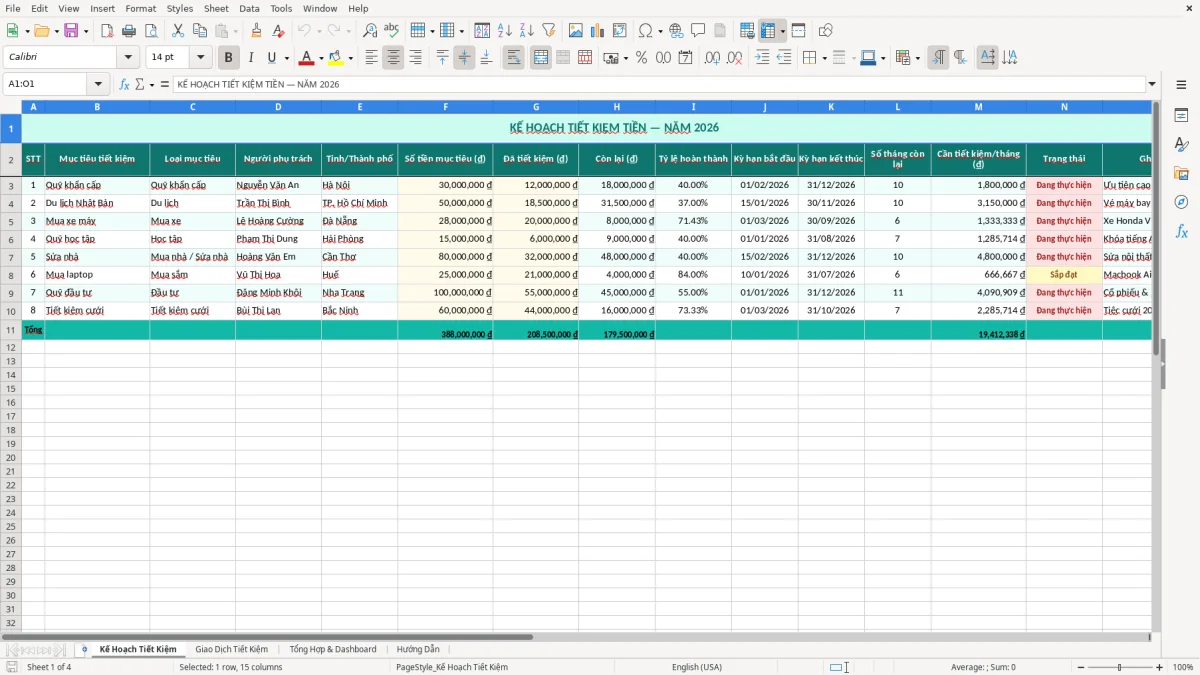Apply the red Font Color swatch
Viewport: 1200px width, 675px height.
(307, 58)
